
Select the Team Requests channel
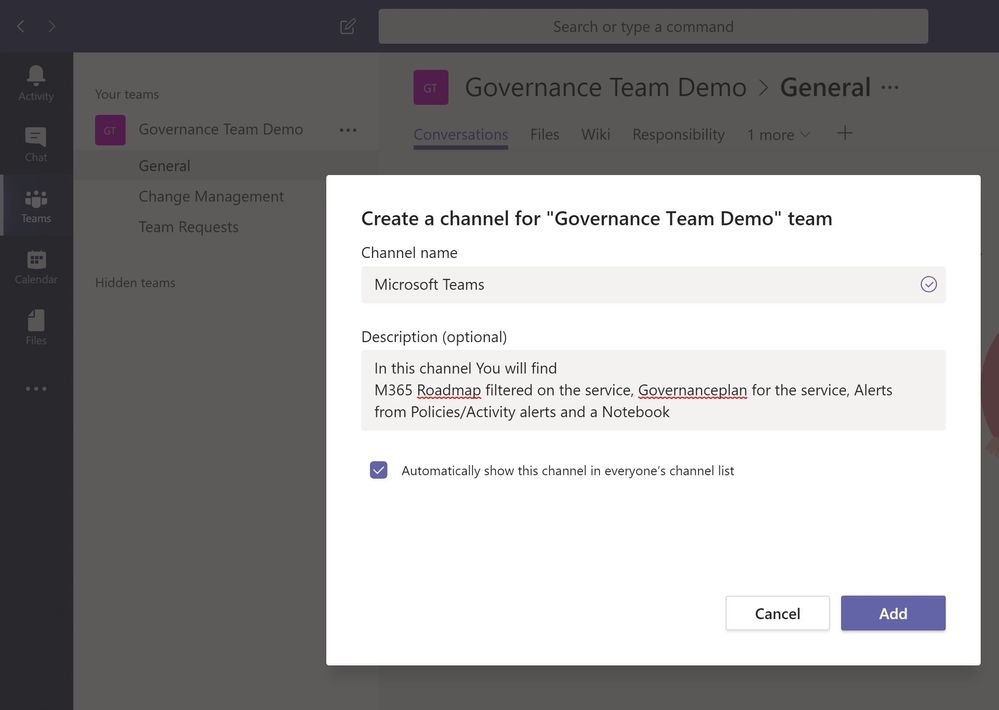click(x=189, y=227)
